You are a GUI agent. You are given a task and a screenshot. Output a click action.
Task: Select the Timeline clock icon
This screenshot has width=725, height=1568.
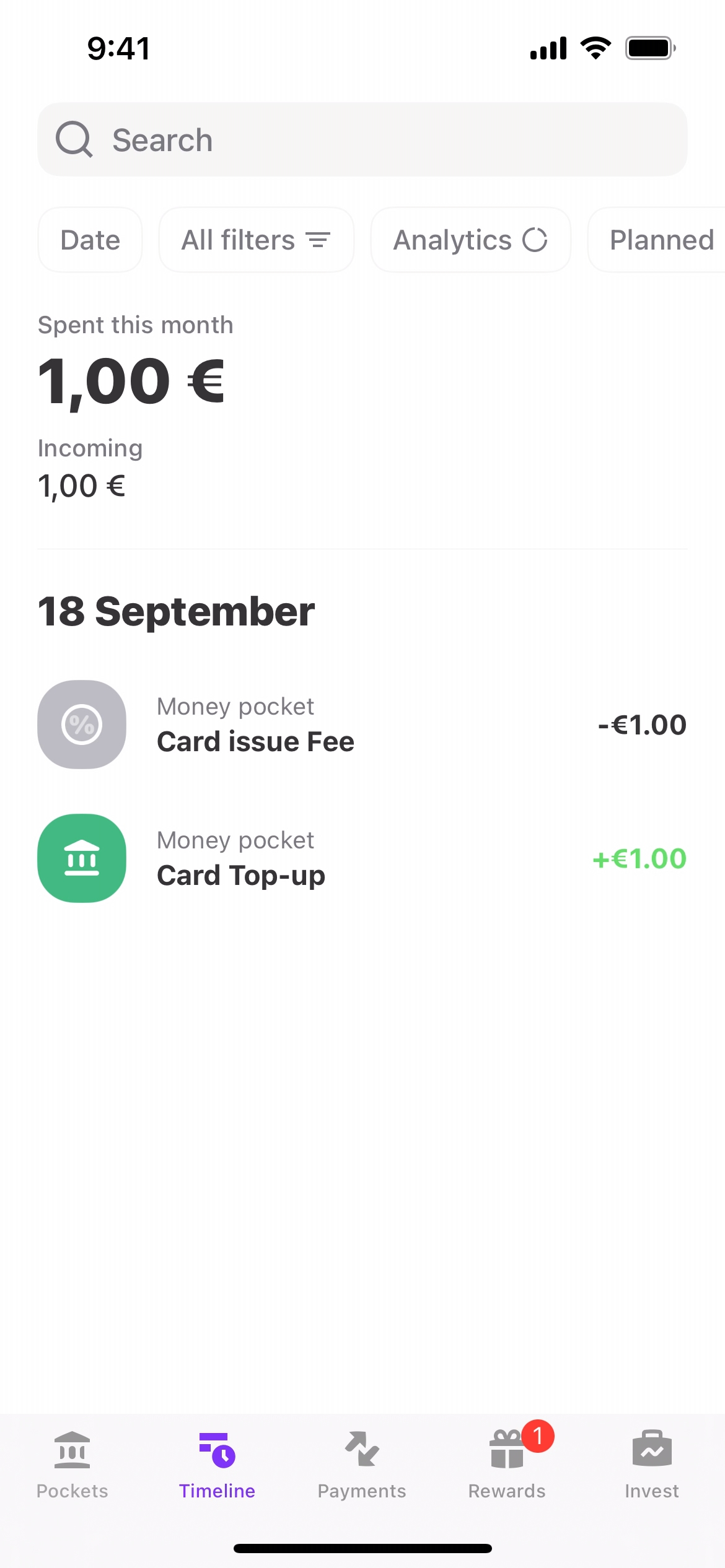[x=217, y=1450]
